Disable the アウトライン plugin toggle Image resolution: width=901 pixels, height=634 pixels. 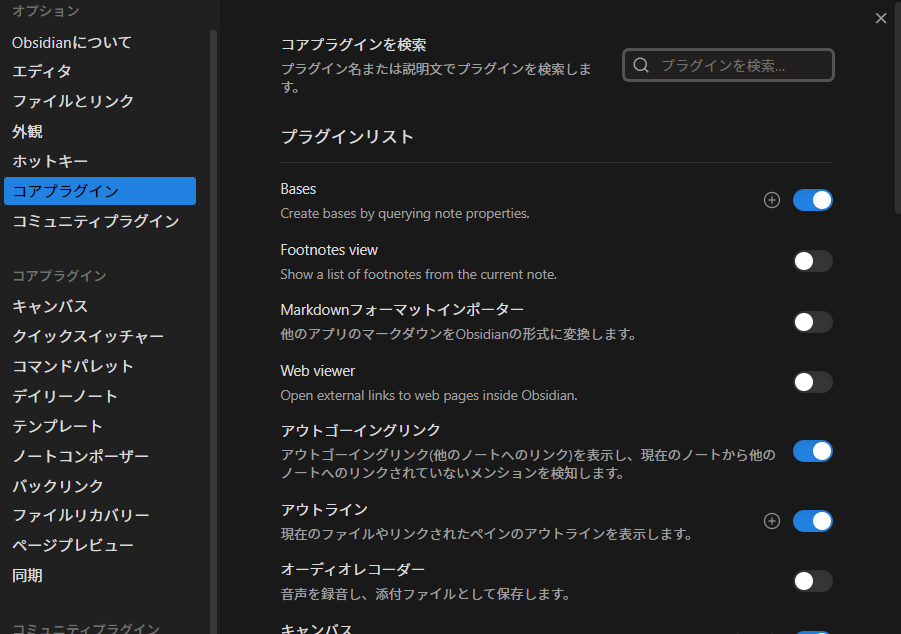(812, 521)
